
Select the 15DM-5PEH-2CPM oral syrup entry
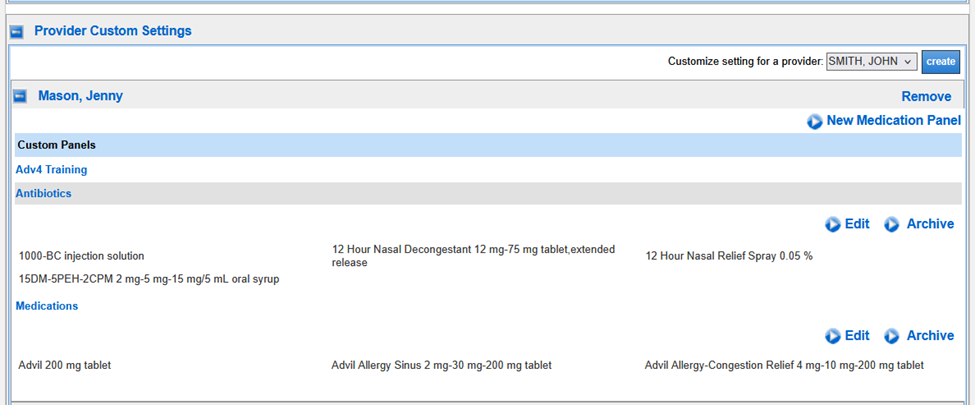[x=149, y=279]
